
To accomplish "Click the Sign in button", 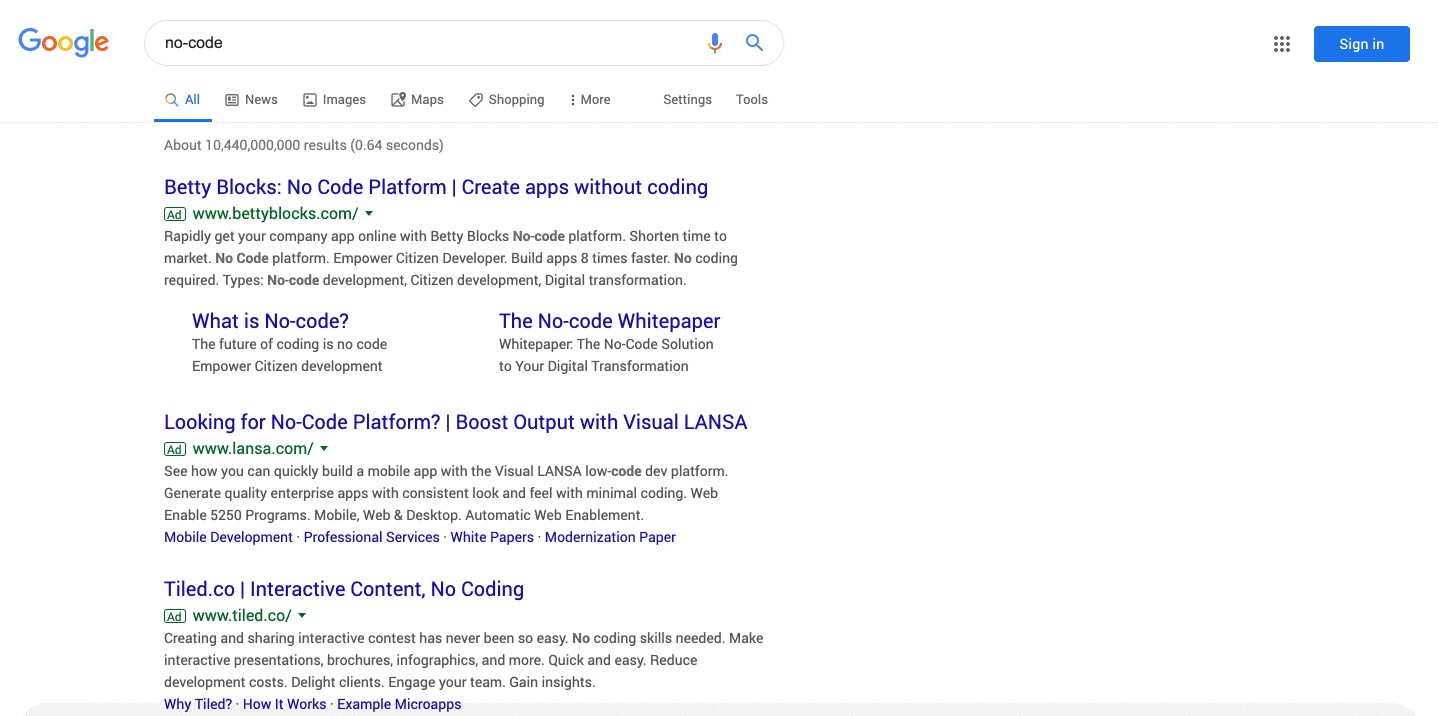I will (1361, 44).
